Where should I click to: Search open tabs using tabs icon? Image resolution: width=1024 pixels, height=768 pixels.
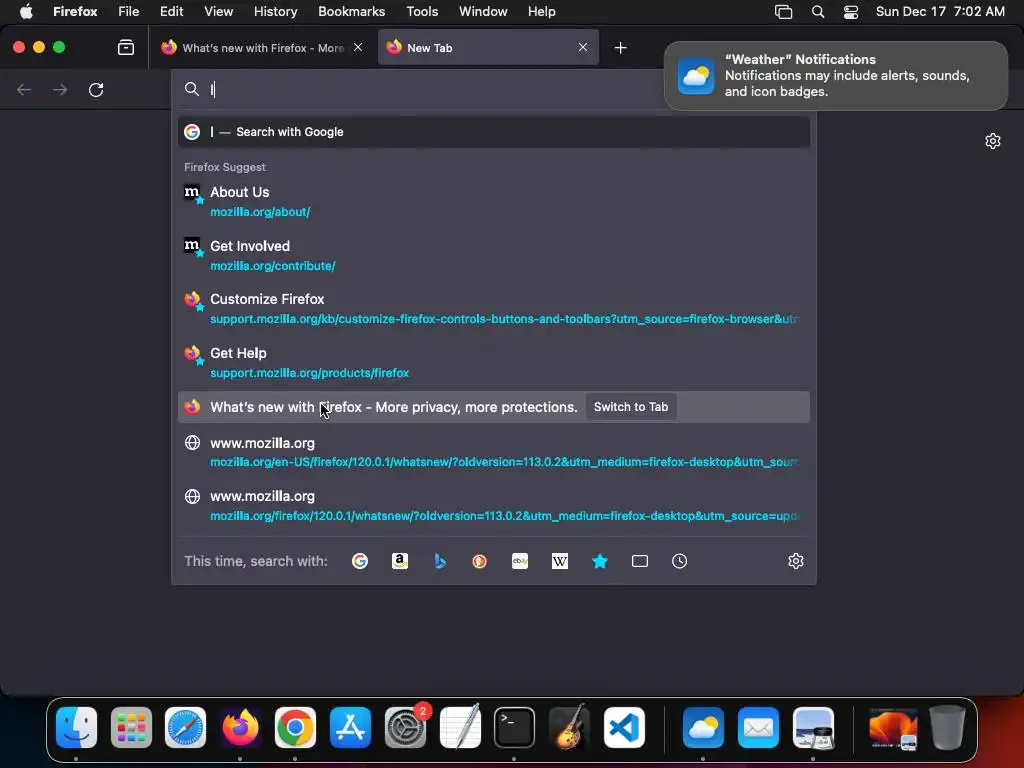point(640,561)
